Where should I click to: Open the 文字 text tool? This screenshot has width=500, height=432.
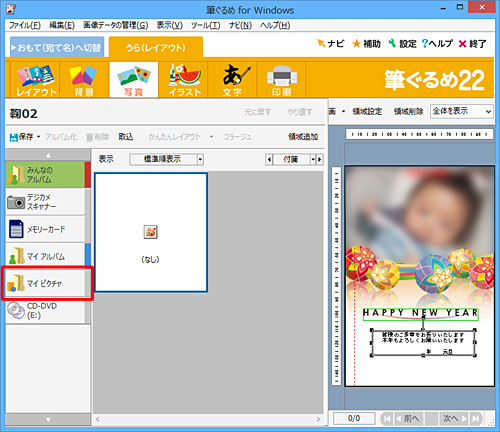(x=233, y=80)
